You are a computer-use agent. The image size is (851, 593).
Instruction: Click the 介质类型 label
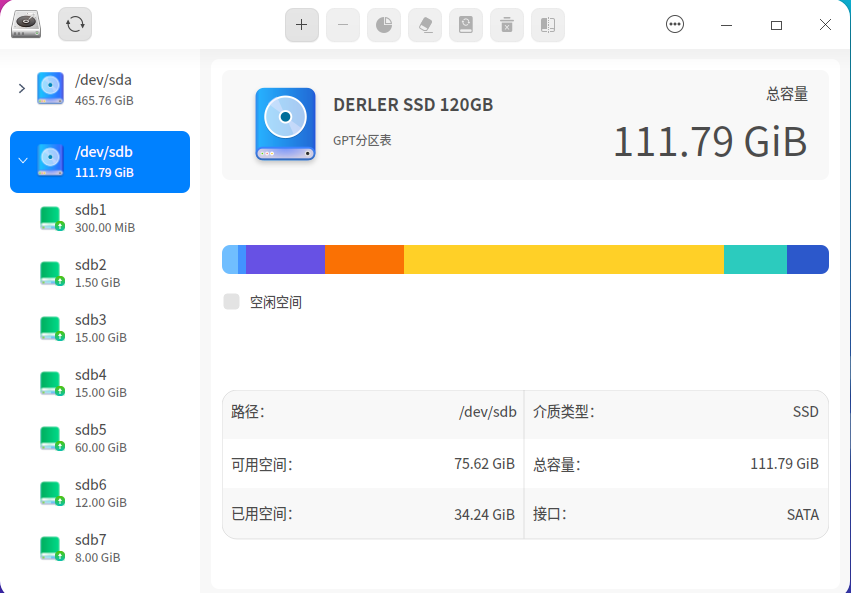tap(564, 412)
